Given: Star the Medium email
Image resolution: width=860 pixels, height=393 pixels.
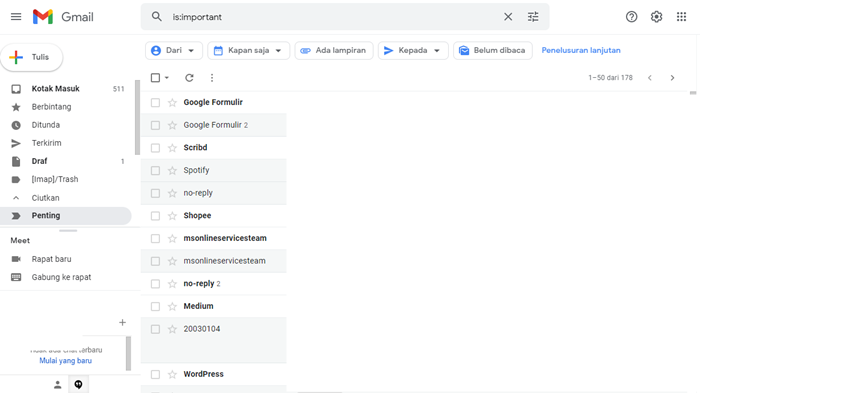Looking at the screenshot, I should point(172,306).
